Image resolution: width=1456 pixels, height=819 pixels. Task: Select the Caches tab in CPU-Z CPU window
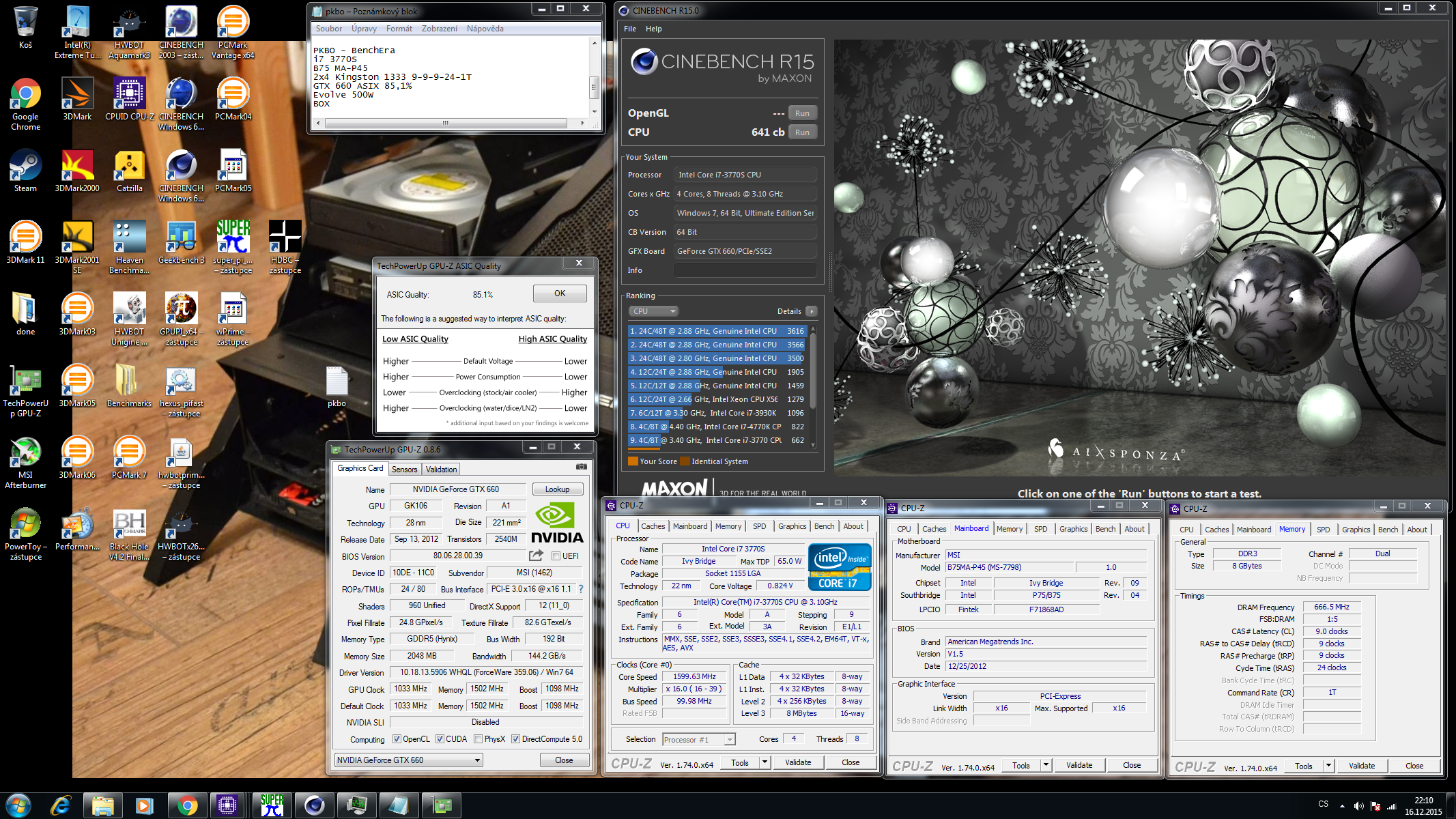coord(653,526)
